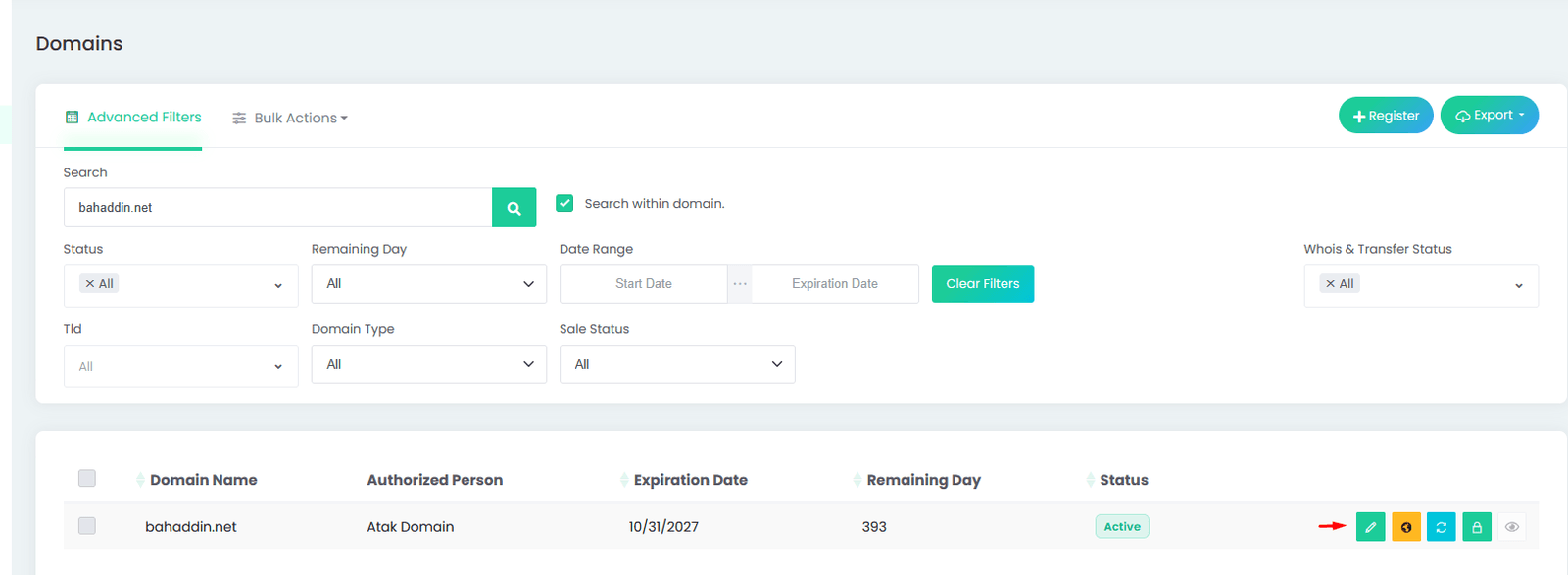The width and height of the screenshot is (1568, 575).
Task: Expand the Export dropdown button
Action: pos(1490,116)
